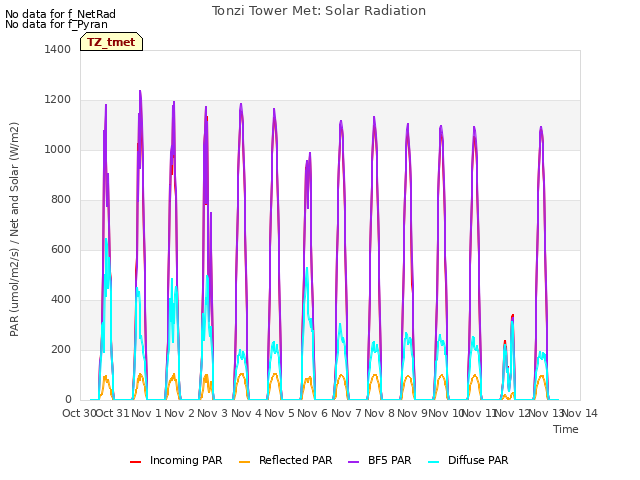This screenshot has height=480, width=640.
Task: Select the Incoming PAR legend entry
Action: (176, 460)
